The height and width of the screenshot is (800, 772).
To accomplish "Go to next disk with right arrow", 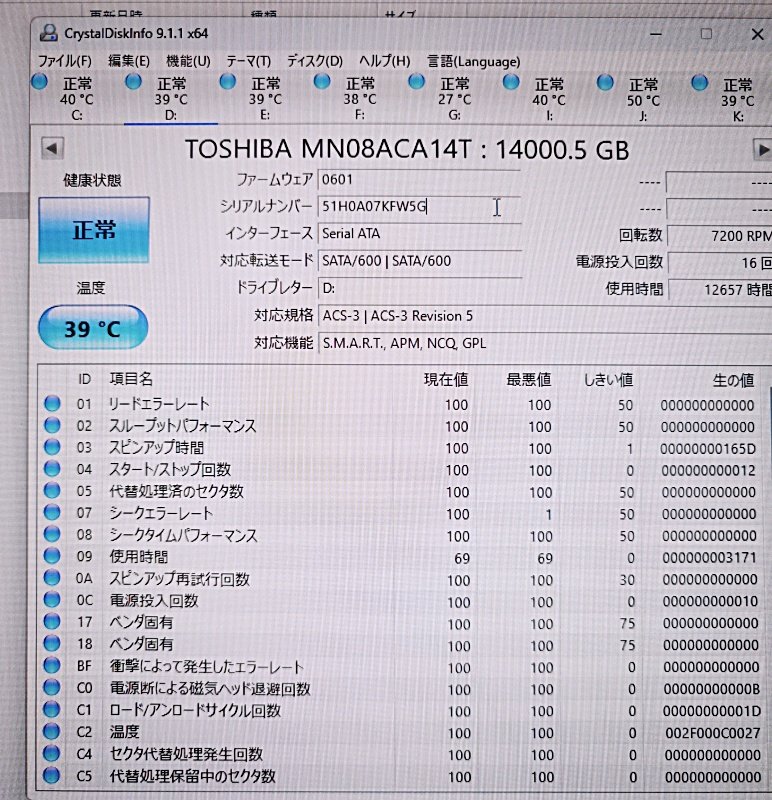I will pos(760,150).
